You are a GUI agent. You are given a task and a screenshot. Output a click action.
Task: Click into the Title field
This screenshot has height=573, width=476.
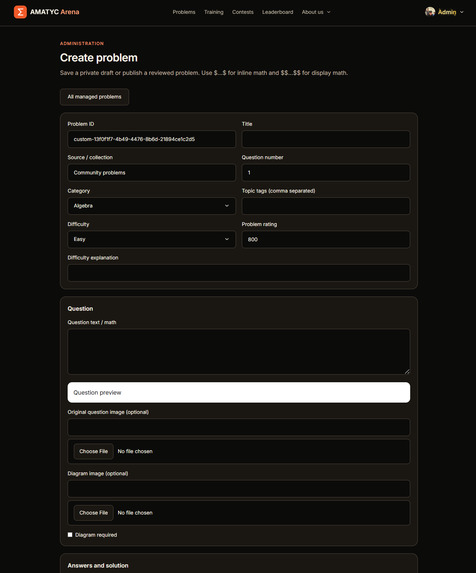click(x=325, y=139)
